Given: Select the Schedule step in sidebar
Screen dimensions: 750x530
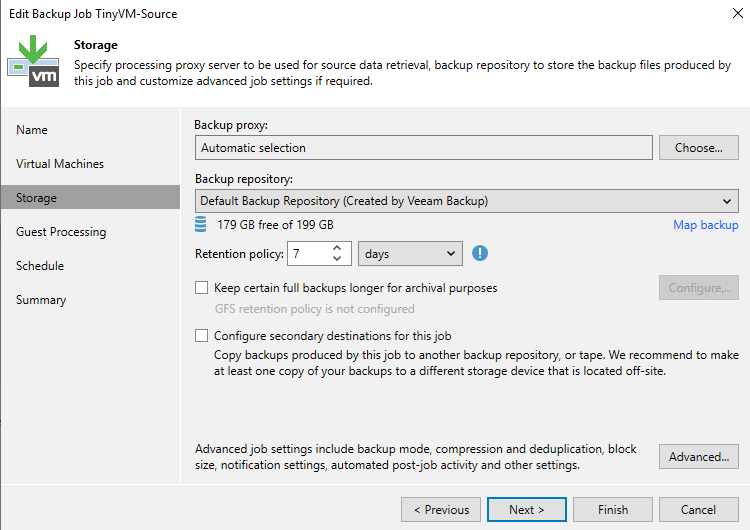Looking at the screenshot, I should click(x=40, y=266).
